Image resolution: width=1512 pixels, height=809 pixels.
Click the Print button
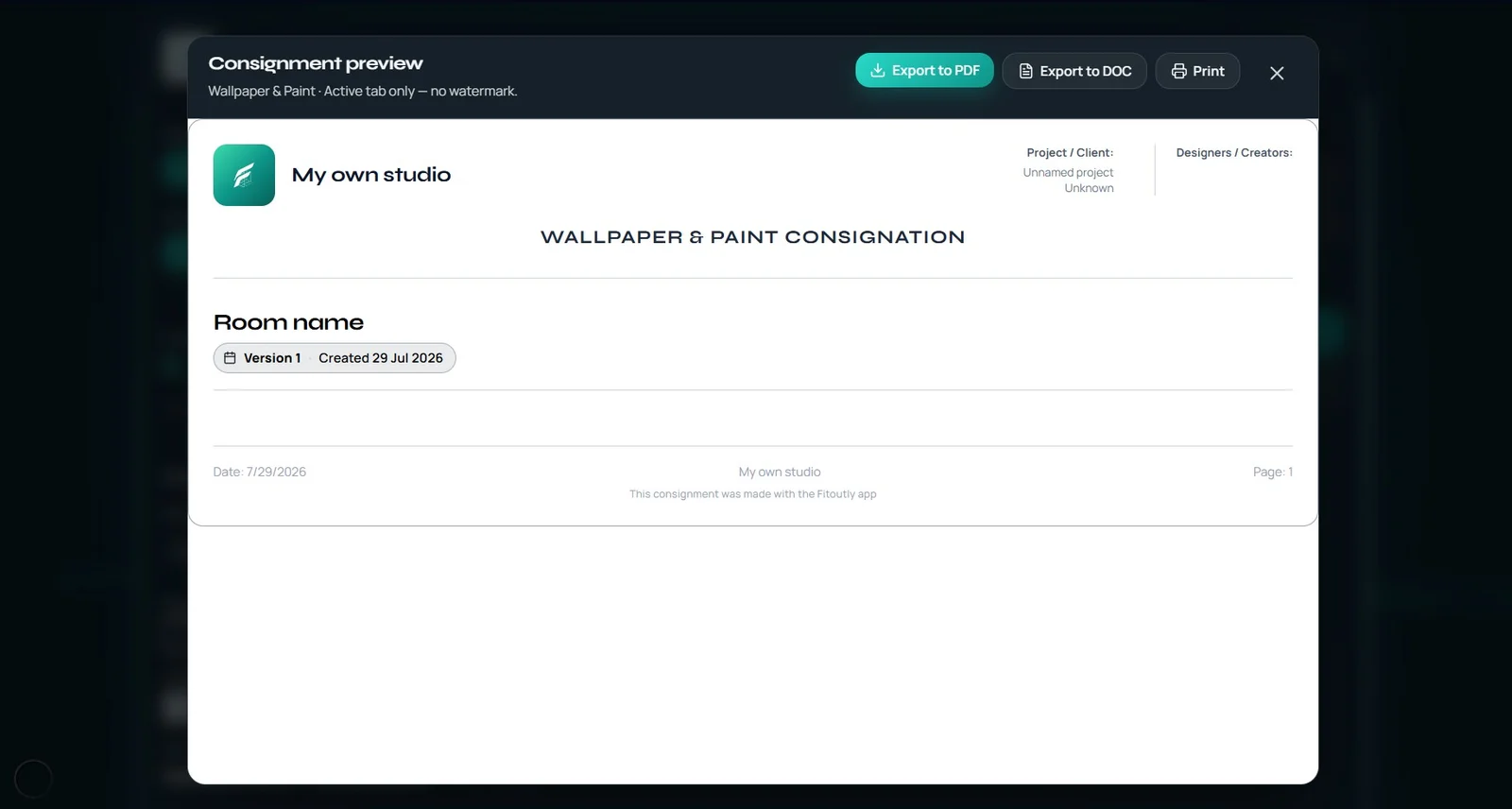[1197, 71]
